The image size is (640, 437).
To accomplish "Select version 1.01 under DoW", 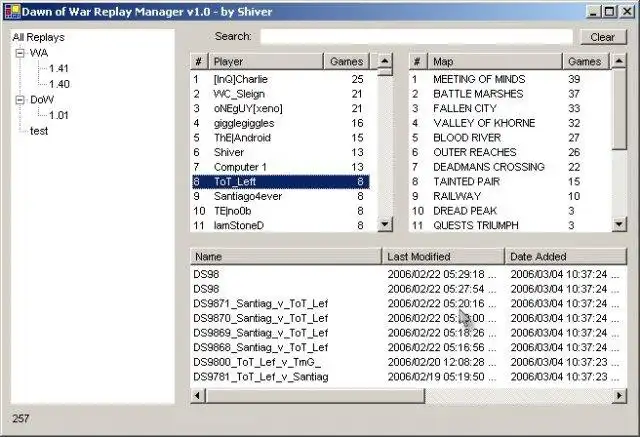I will pyautogui.click(x=59, y=115).
